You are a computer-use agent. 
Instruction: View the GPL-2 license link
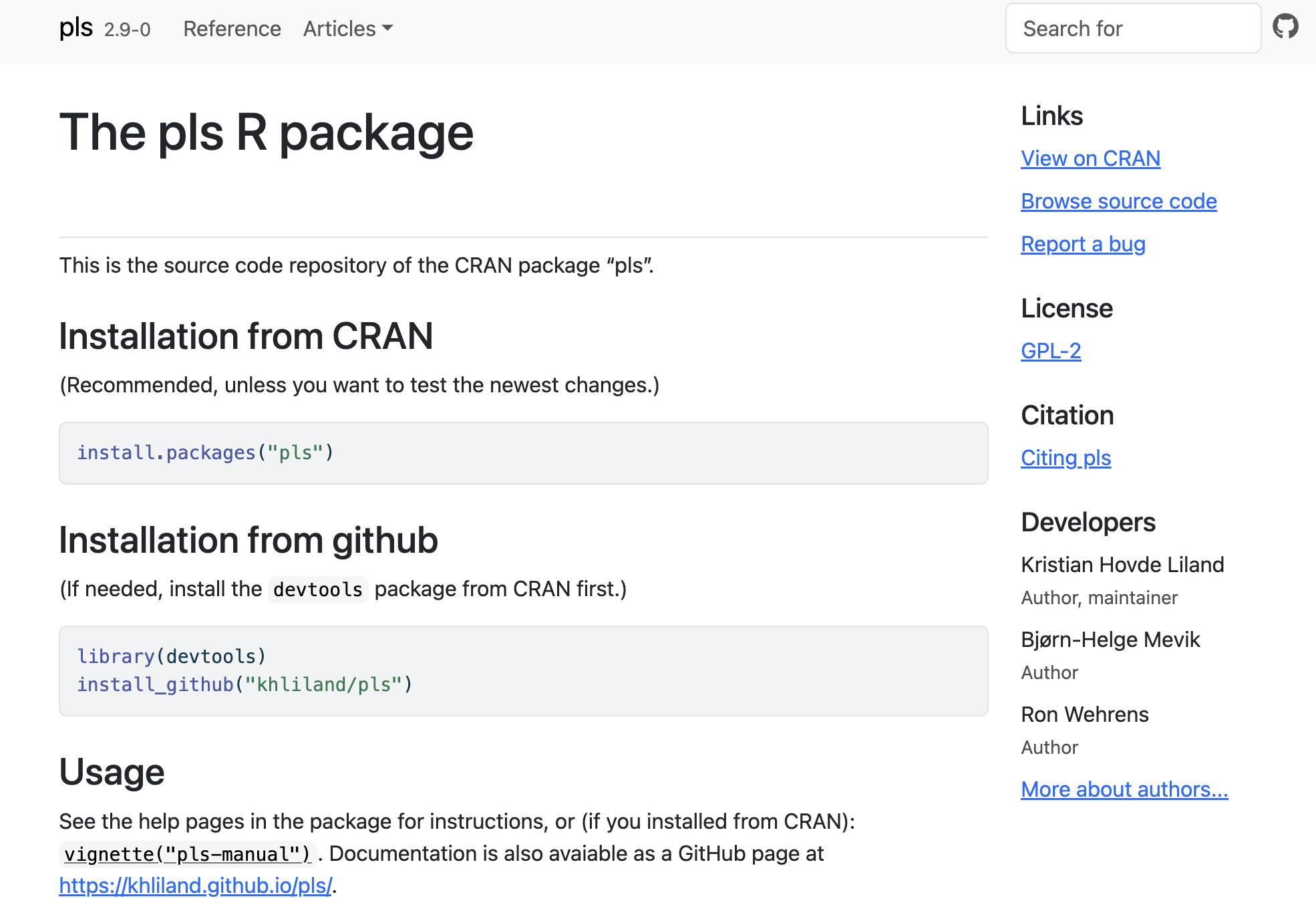tap(1051, 351)
